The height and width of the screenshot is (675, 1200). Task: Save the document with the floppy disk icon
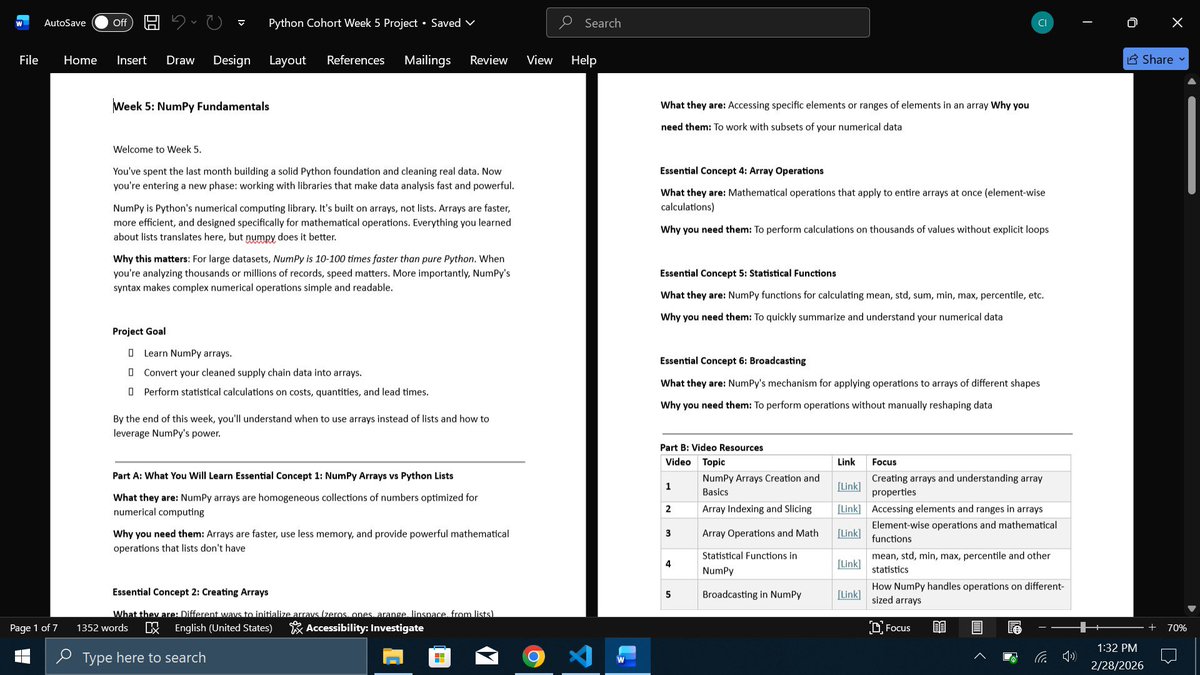tap(152, 22)
